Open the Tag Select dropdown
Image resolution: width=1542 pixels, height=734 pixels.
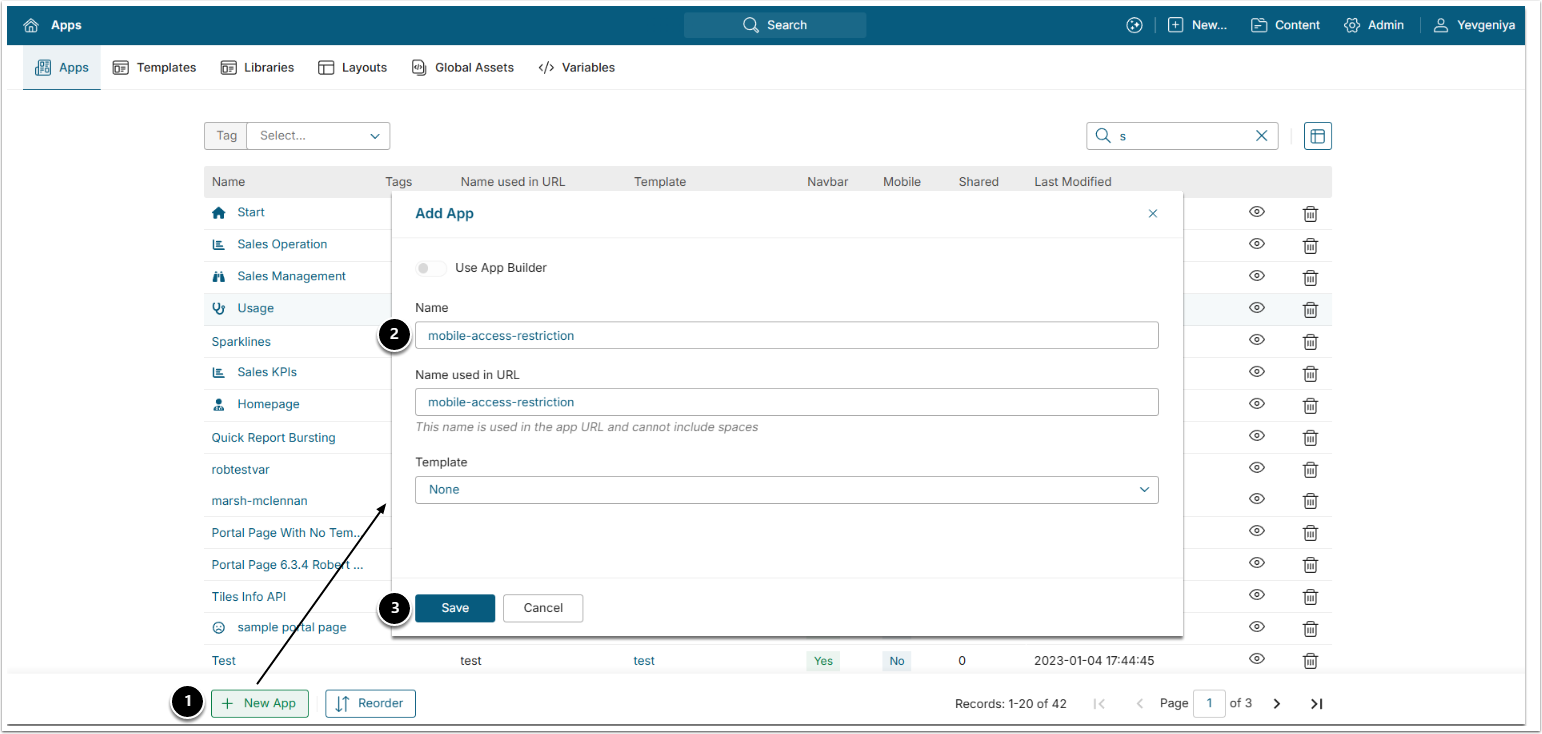(x=318, y=136)
